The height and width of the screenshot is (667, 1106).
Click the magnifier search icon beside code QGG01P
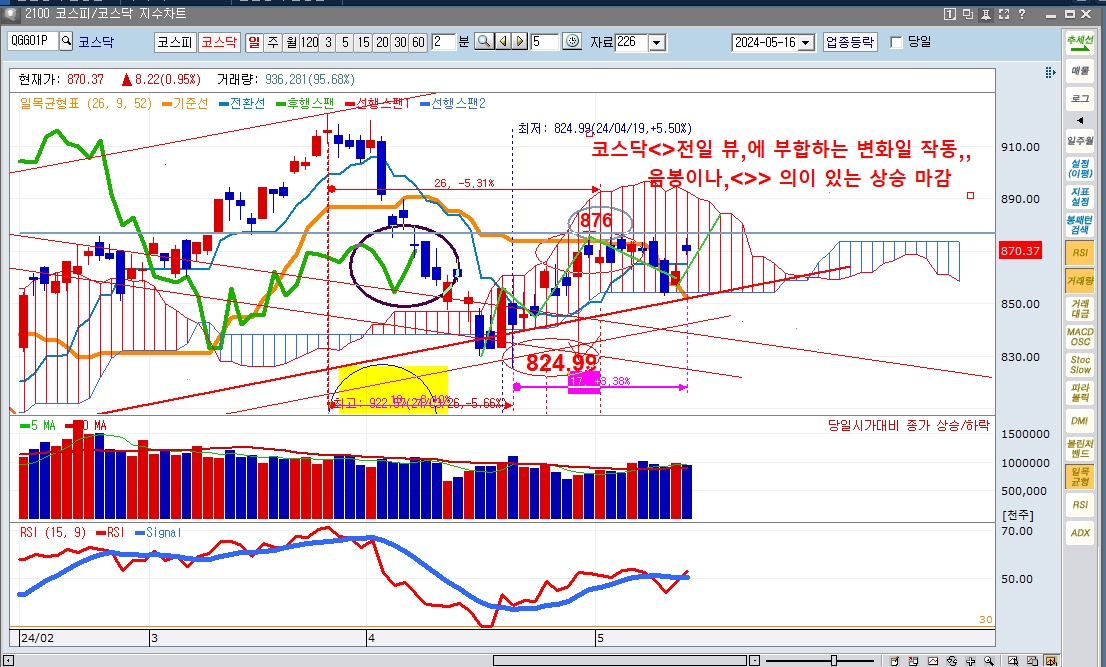point(66,42)
